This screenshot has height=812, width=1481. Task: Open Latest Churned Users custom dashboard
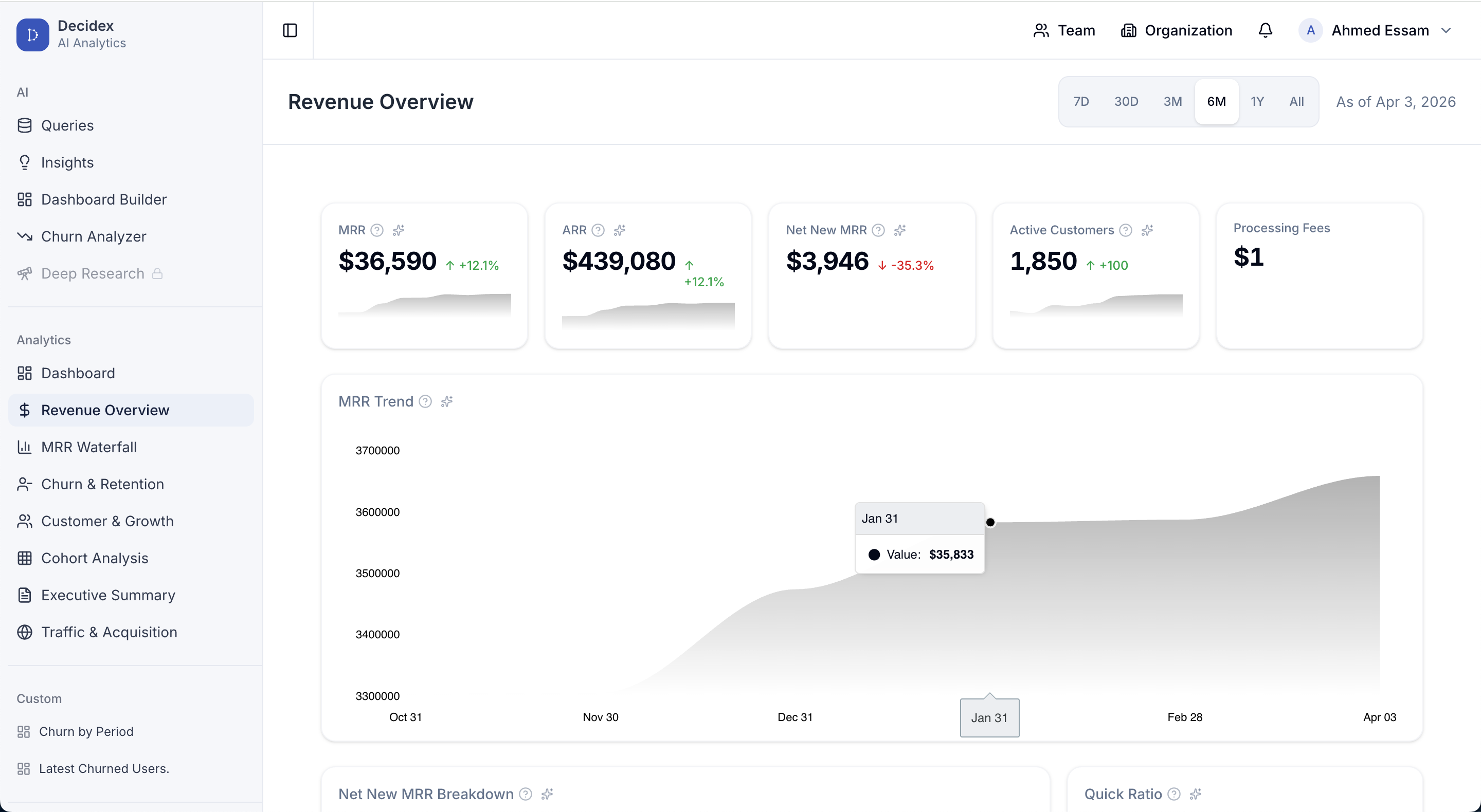pyautogui.click(x=103, y=769)
